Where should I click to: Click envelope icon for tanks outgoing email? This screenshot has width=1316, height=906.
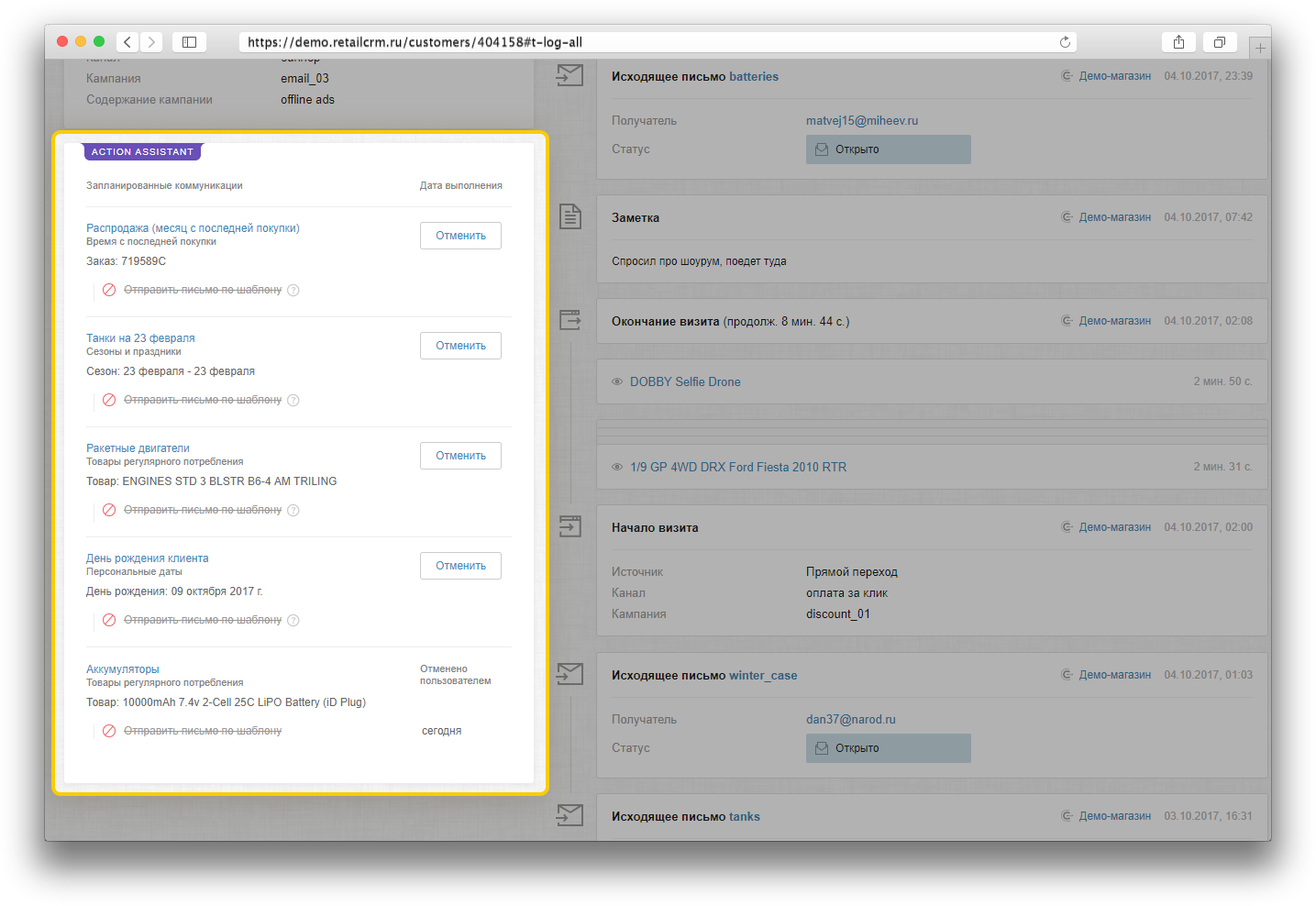(x=570, y=815)
